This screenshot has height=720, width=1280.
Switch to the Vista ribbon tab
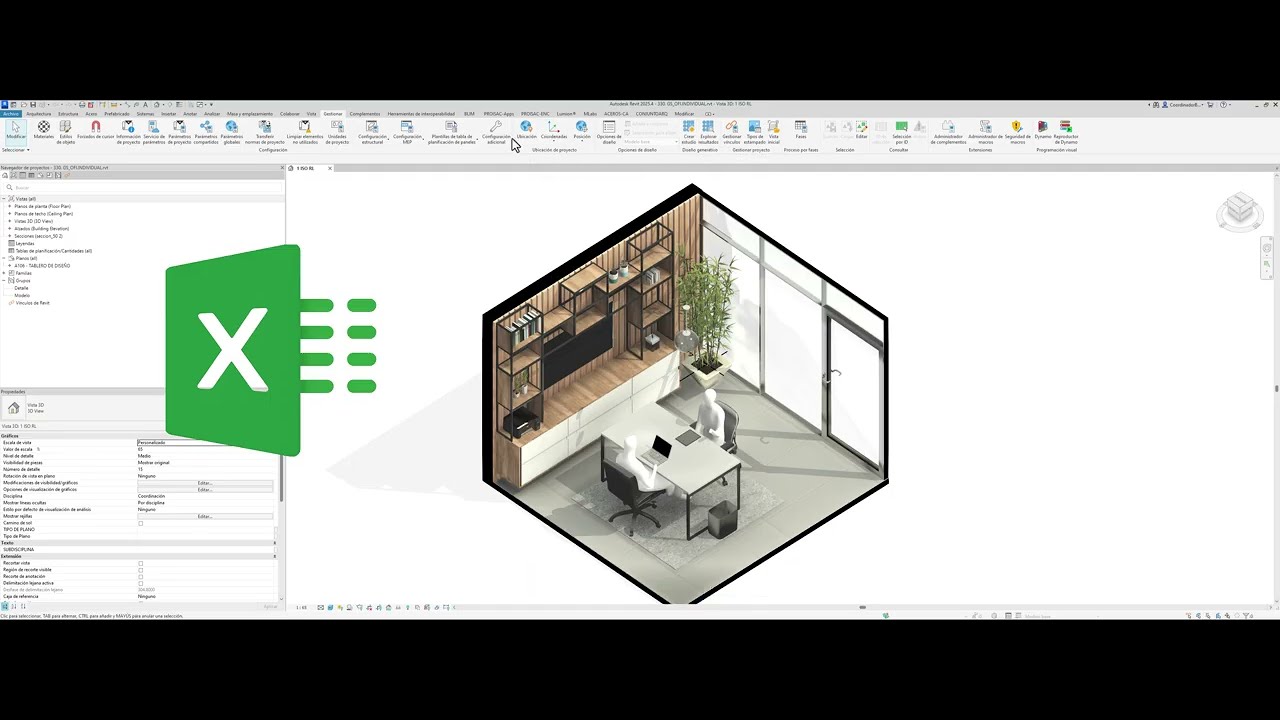pyautogui.click(x=312, y=114)
